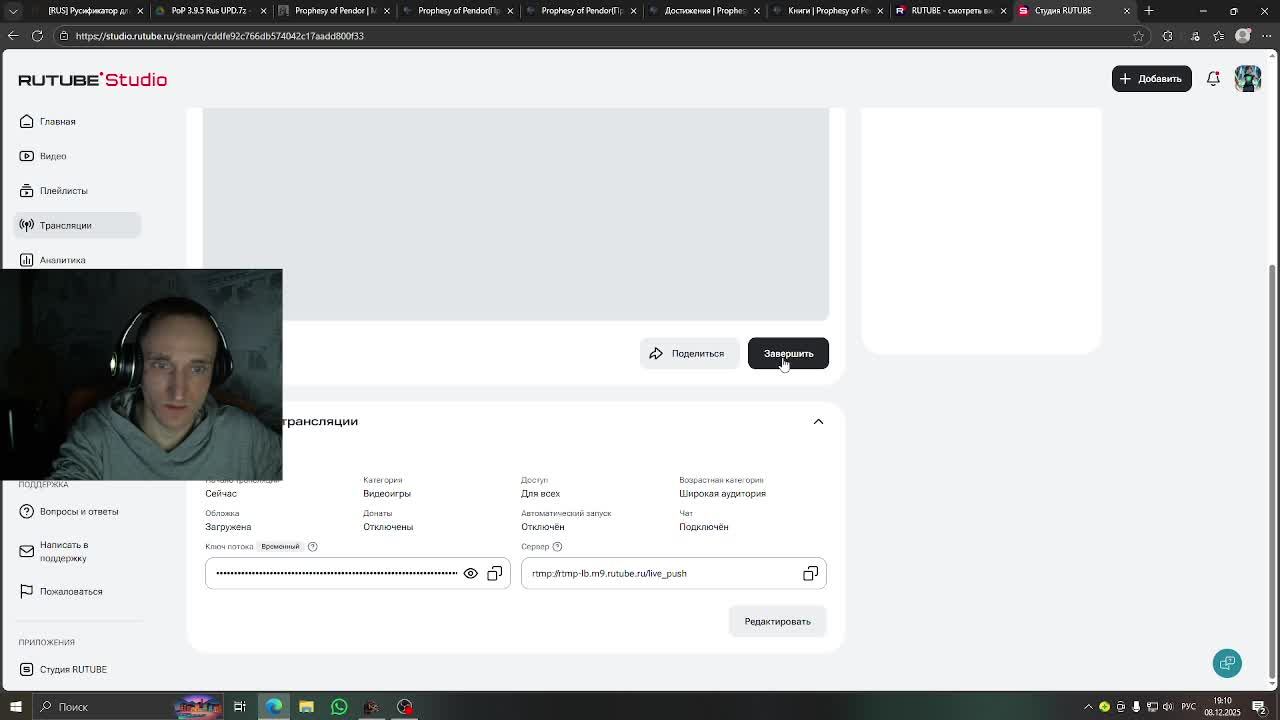Click the Добавить button
Screen dimensions: 1280x720
coord(1151,78)
